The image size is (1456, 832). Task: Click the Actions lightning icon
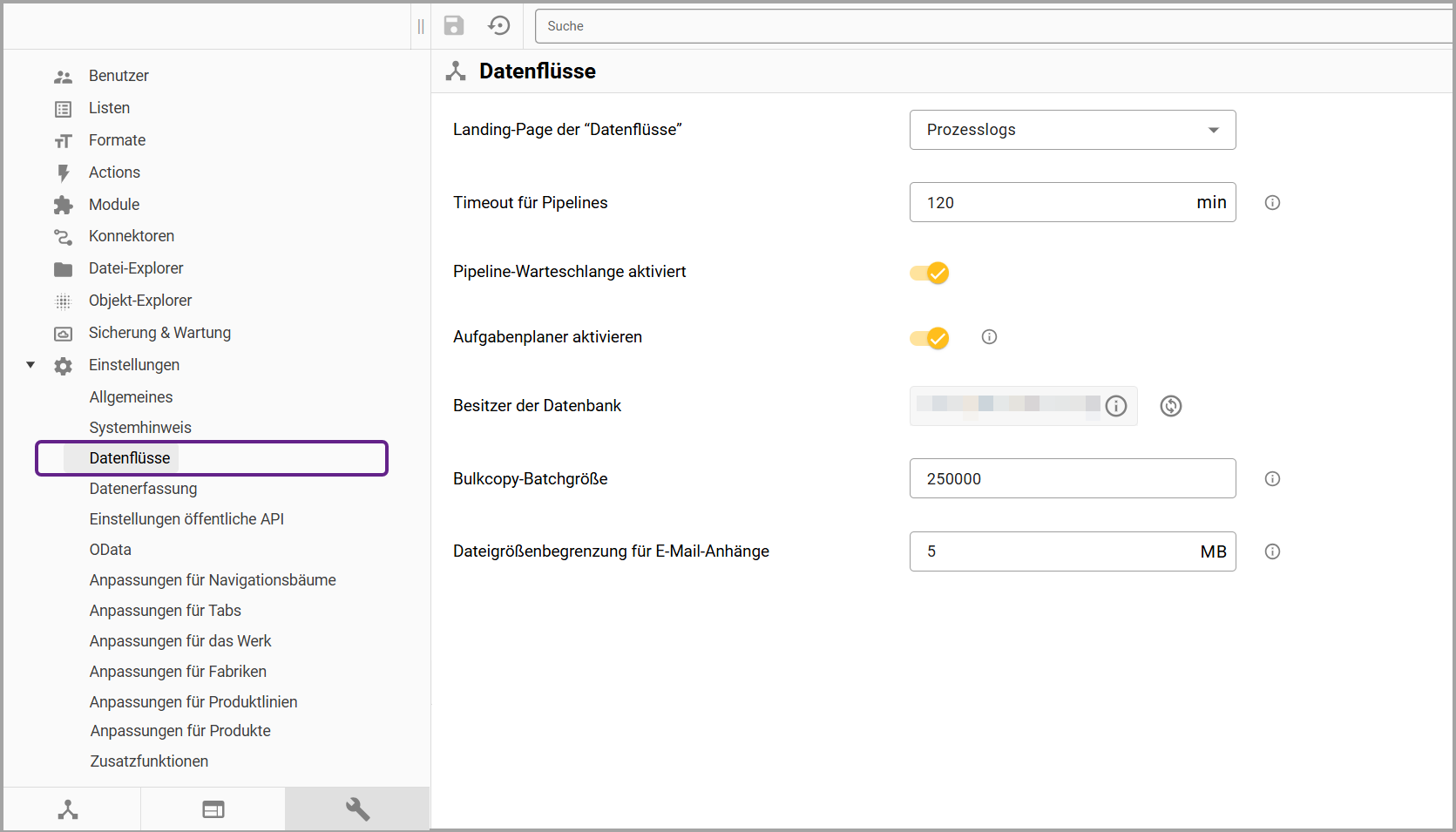[63, 173]
